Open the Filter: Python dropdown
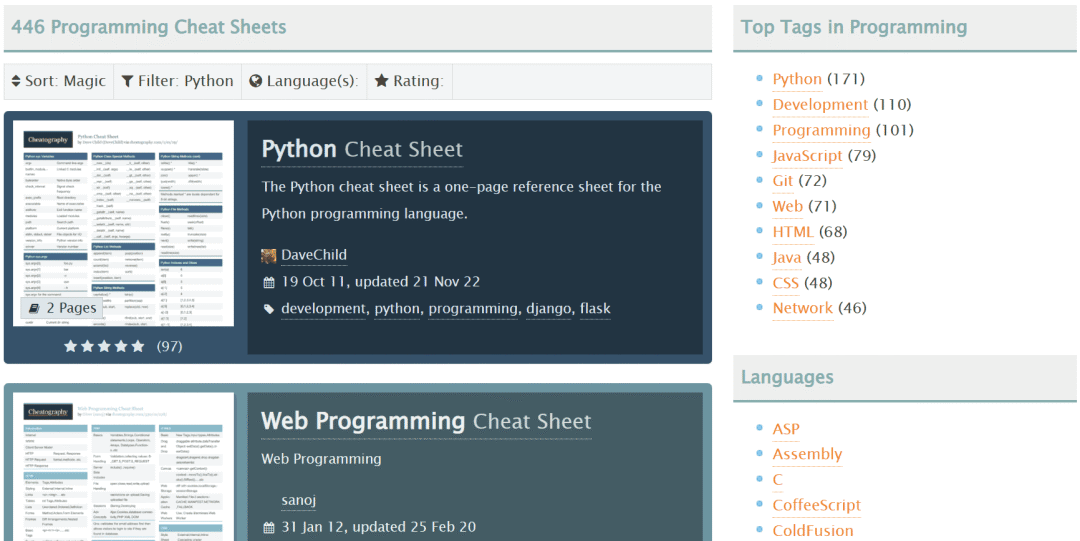Image resolution: width=1080 pixels, height=541 pixels. click(177, 81)
